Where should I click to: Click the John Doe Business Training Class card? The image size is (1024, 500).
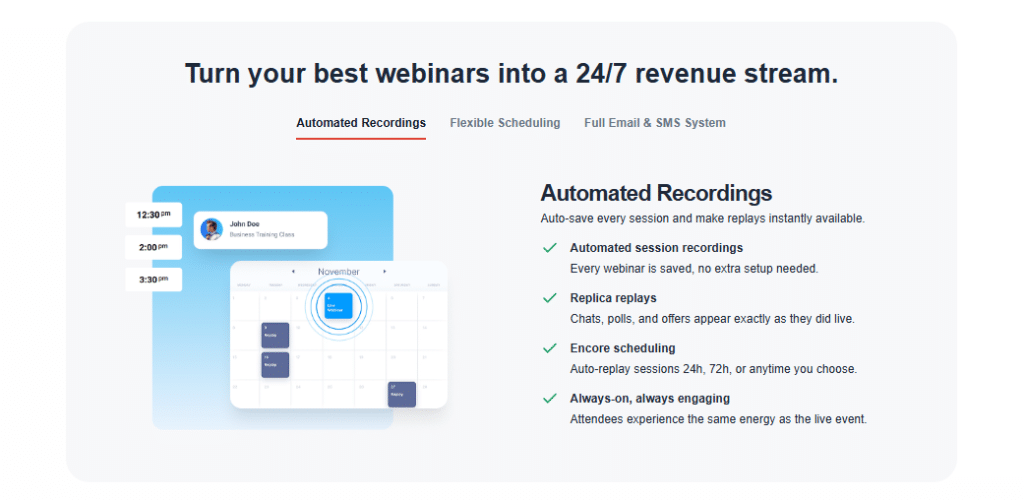click(x=261, y=230)
